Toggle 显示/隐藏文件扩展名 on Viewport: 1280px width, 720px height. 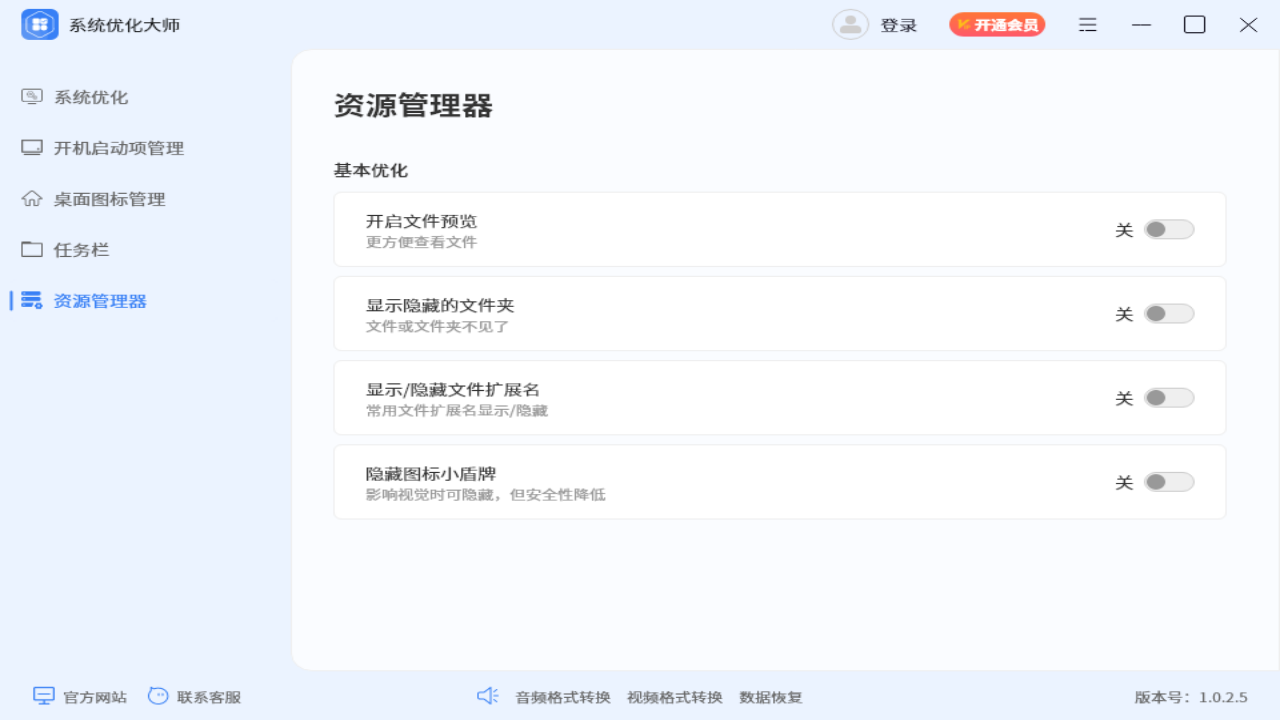tap(1167, 397)
